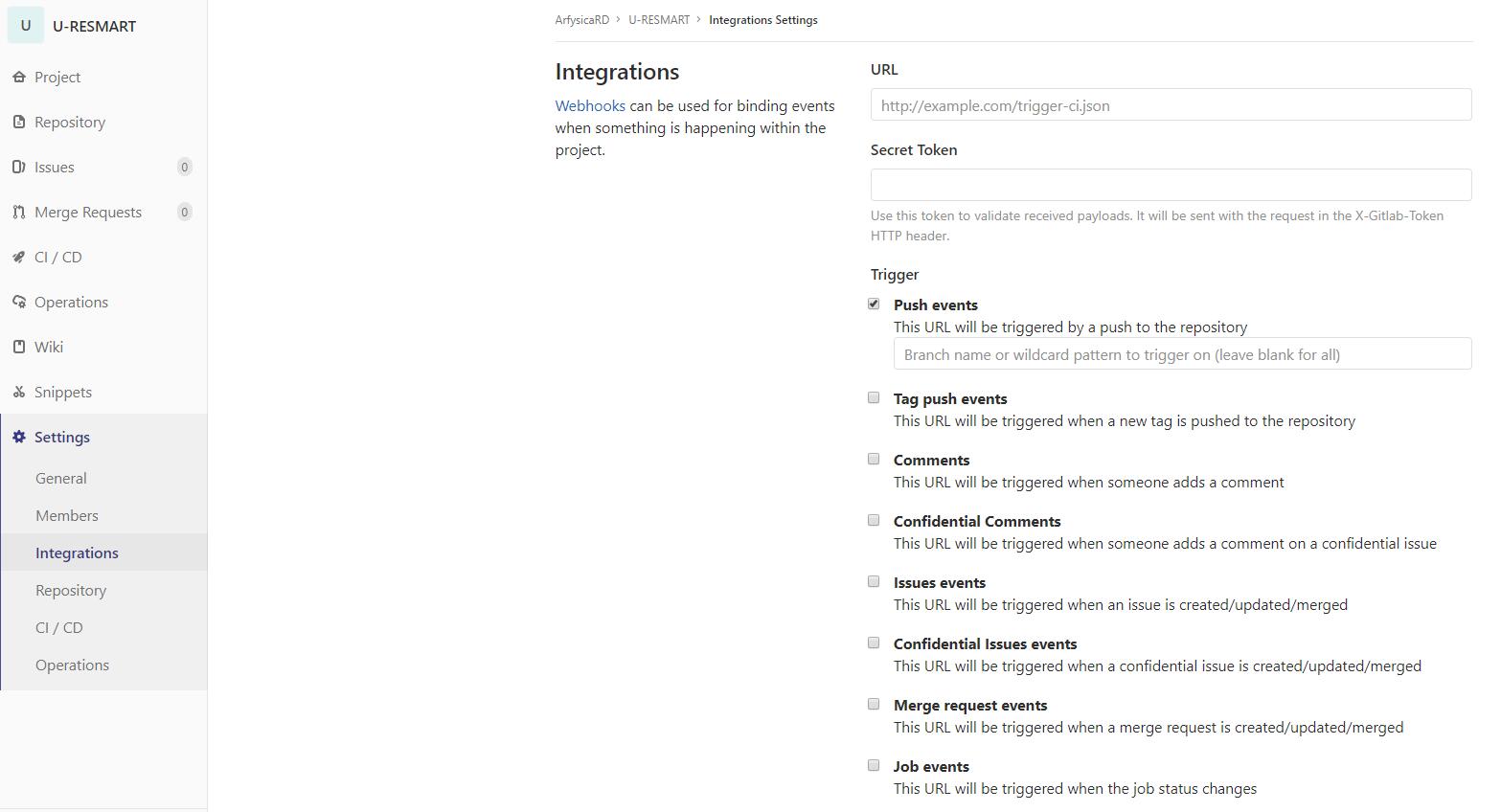Click the Merge Requests icon in sidebar

(x=19, y=213)
